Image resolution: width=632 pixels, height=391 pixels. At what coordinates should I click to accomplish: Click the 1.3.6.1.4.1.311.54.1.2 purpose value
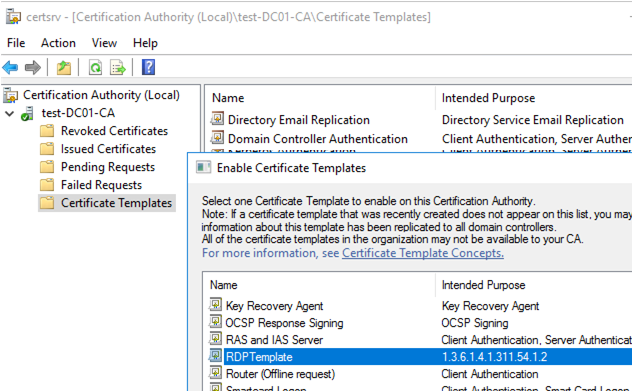(x=495, y=357)
